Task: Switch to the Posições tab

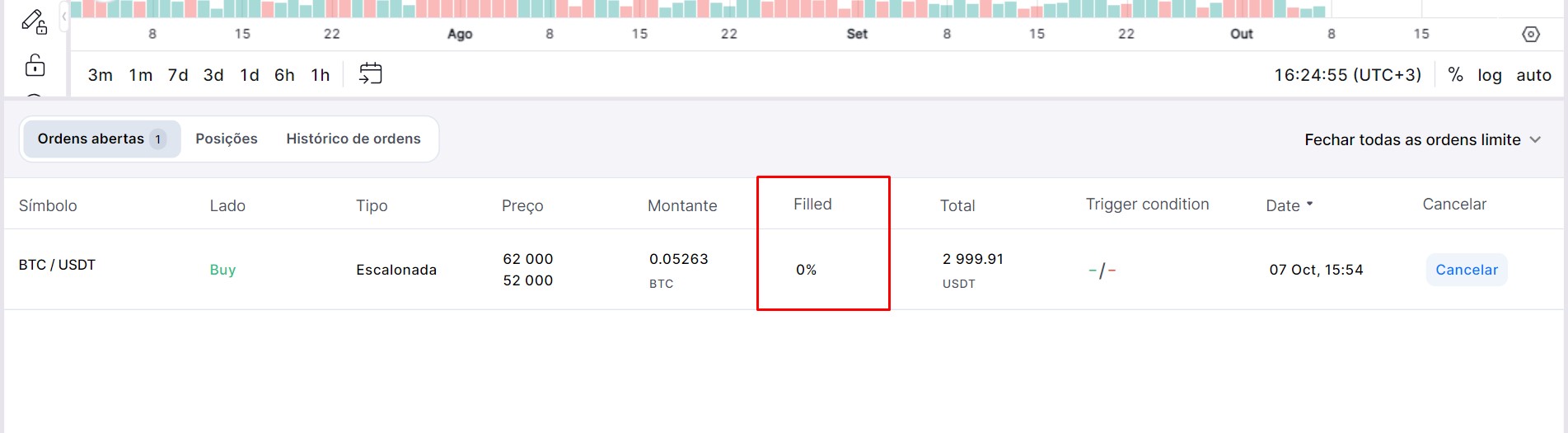Action: click(x=227, y=139)
